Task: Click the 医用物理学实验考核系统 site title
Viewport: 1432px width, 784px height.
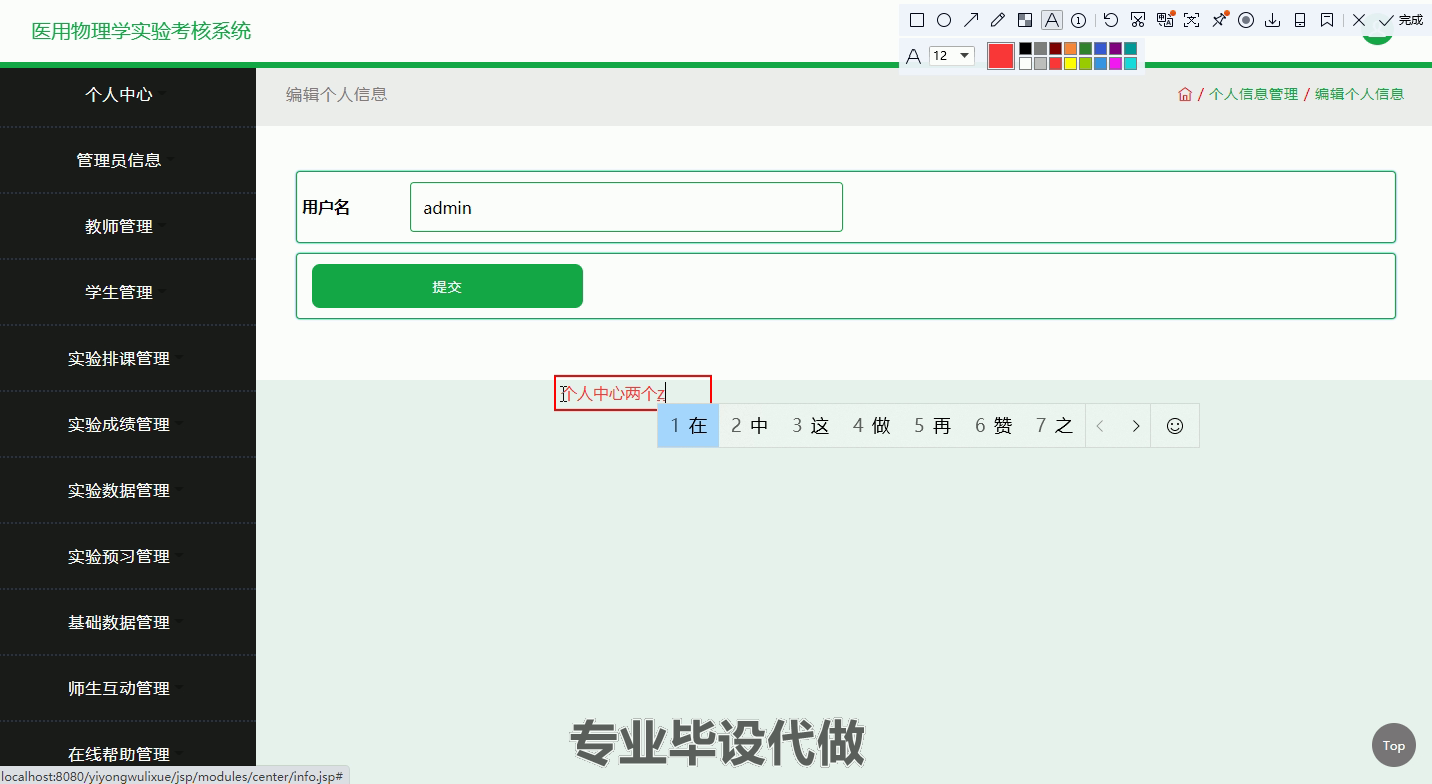Action: 141,31
